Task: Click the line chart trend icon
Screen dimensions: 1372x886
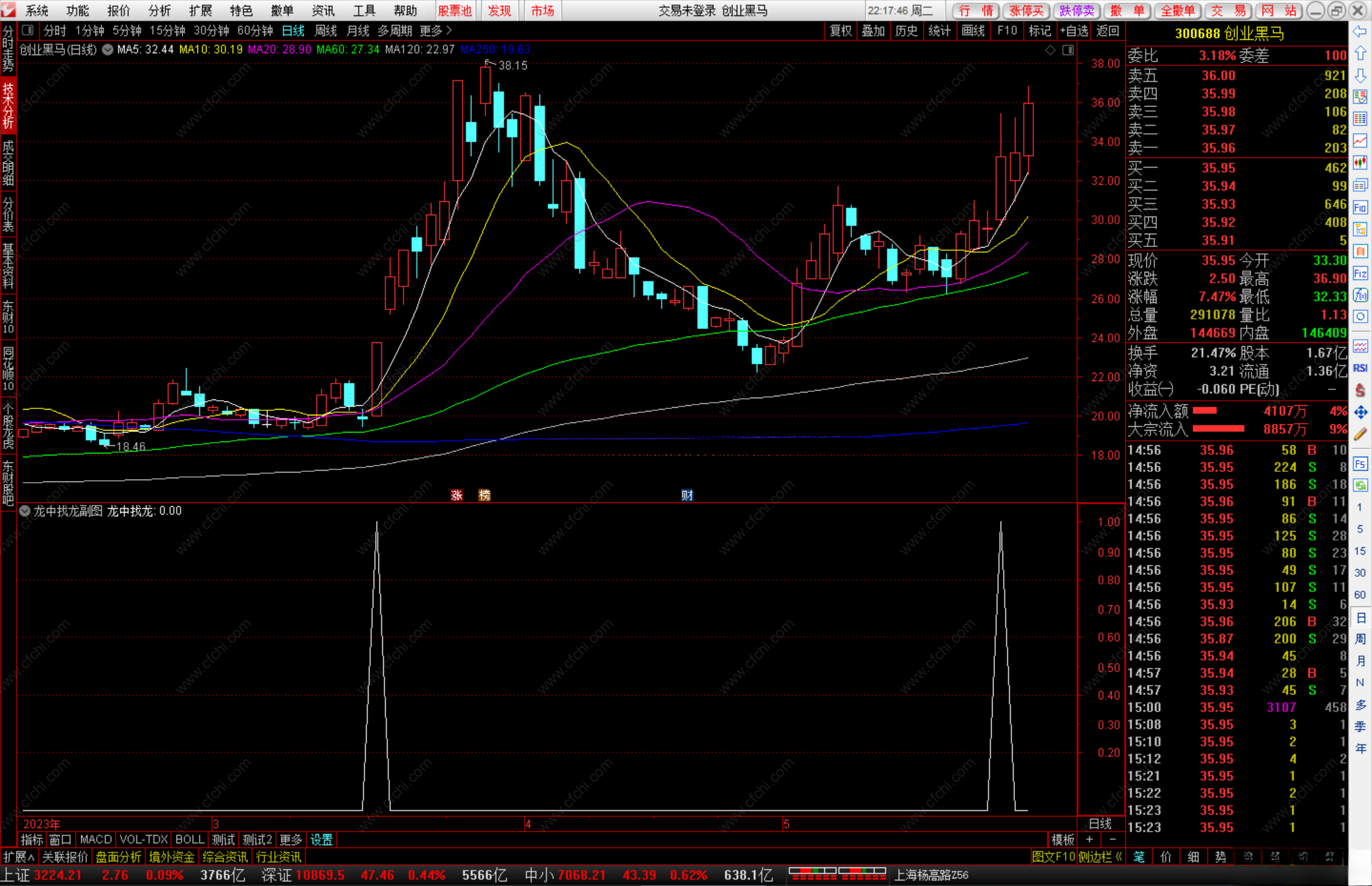Action: tap(1360, 140)
